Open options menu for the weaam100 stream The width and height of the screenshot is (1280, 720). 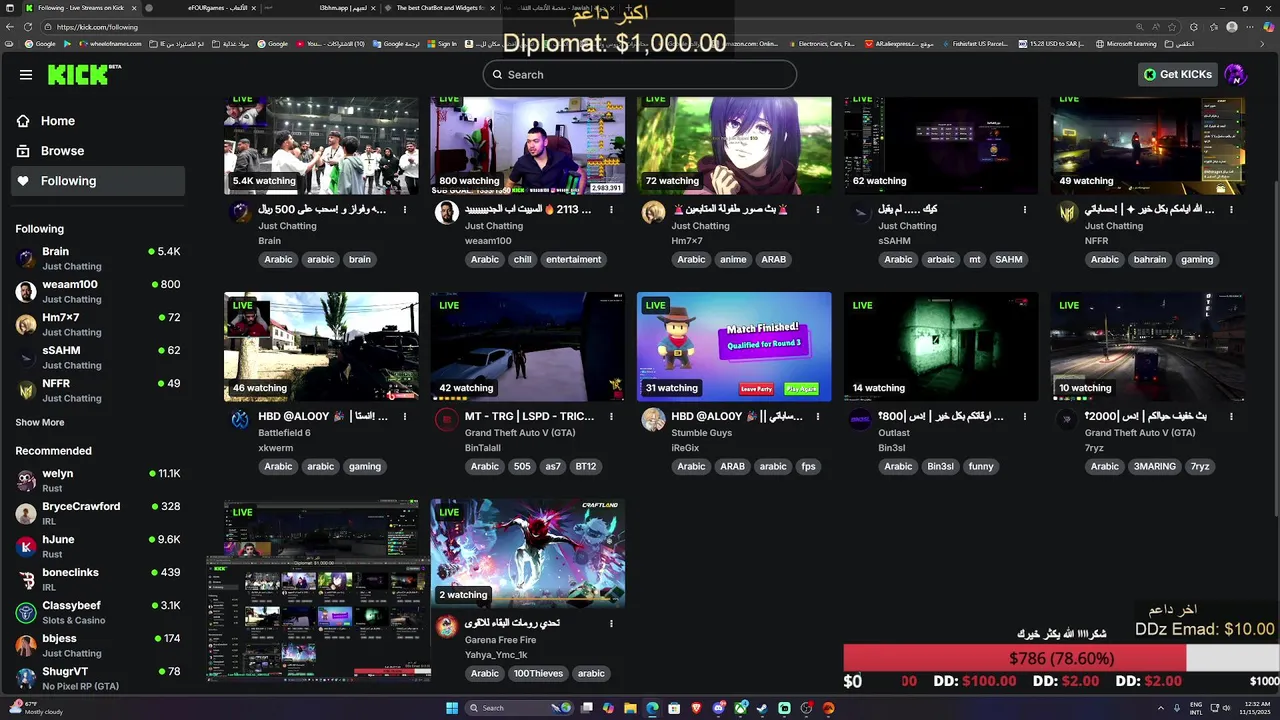(x=611, y=210)
